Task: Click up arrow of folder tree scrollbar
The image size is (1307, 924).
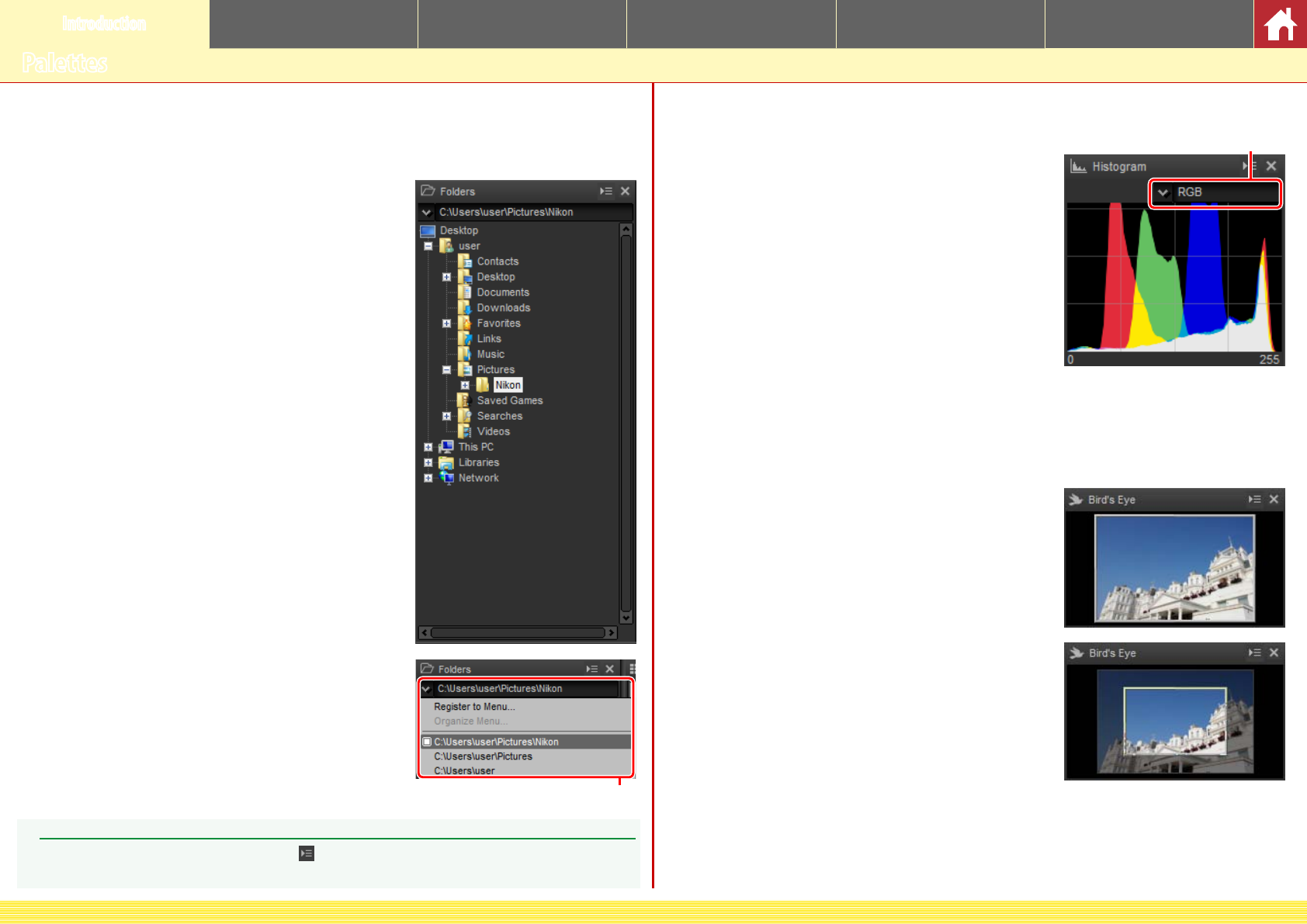Action: pyautogui.click(x=626, y=230)
